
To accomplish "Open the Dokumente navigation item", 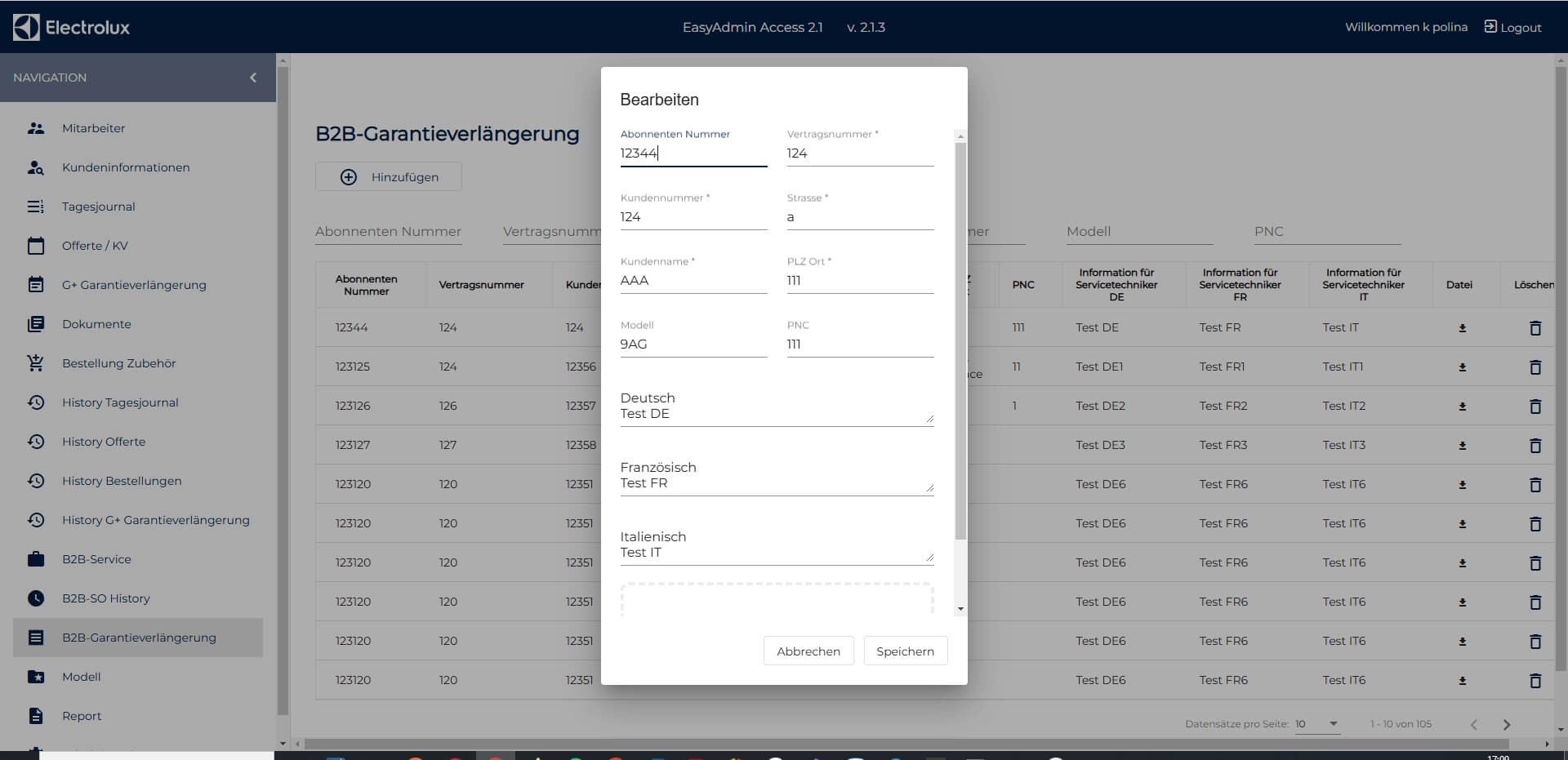I will [x=96, y=324].
